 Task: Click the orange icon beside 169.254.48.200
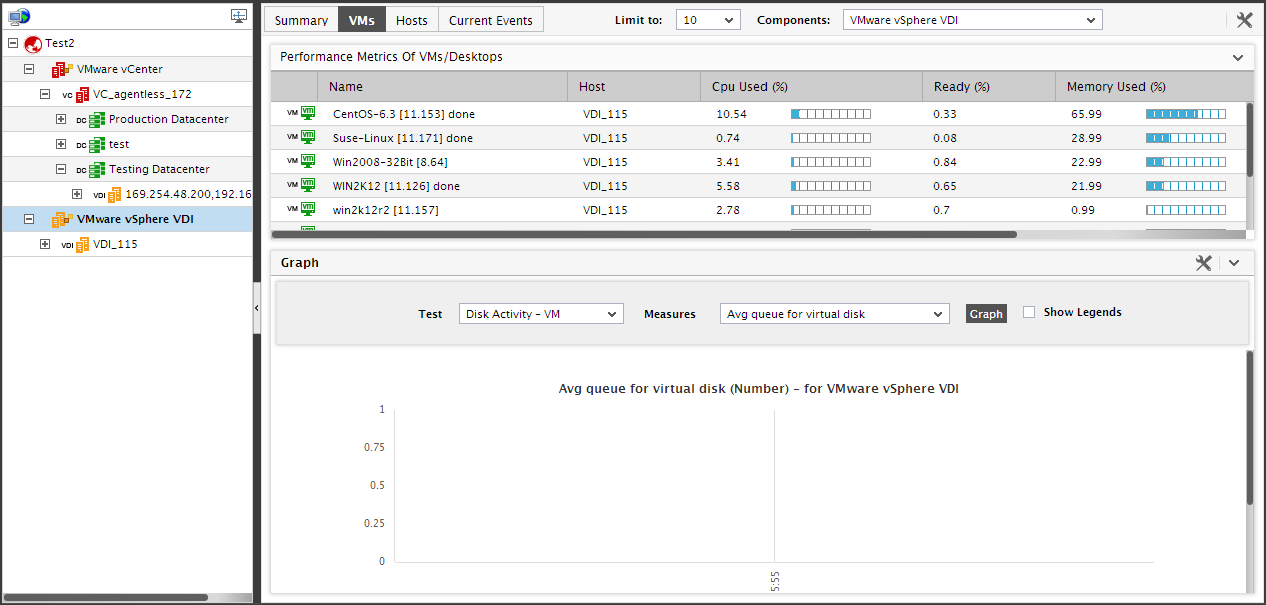click(x=114, y=194)
